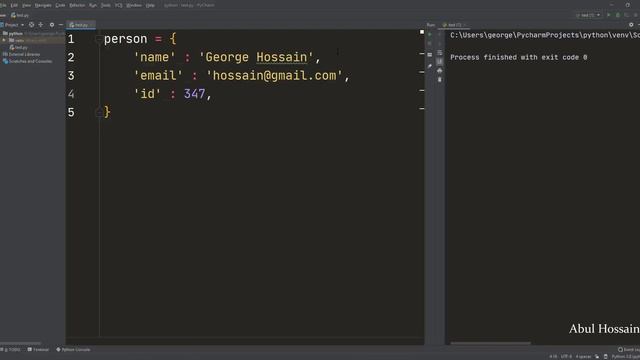Click the process finished message in console
This screenshot has height=360, width=640.
tap(518, 58)
